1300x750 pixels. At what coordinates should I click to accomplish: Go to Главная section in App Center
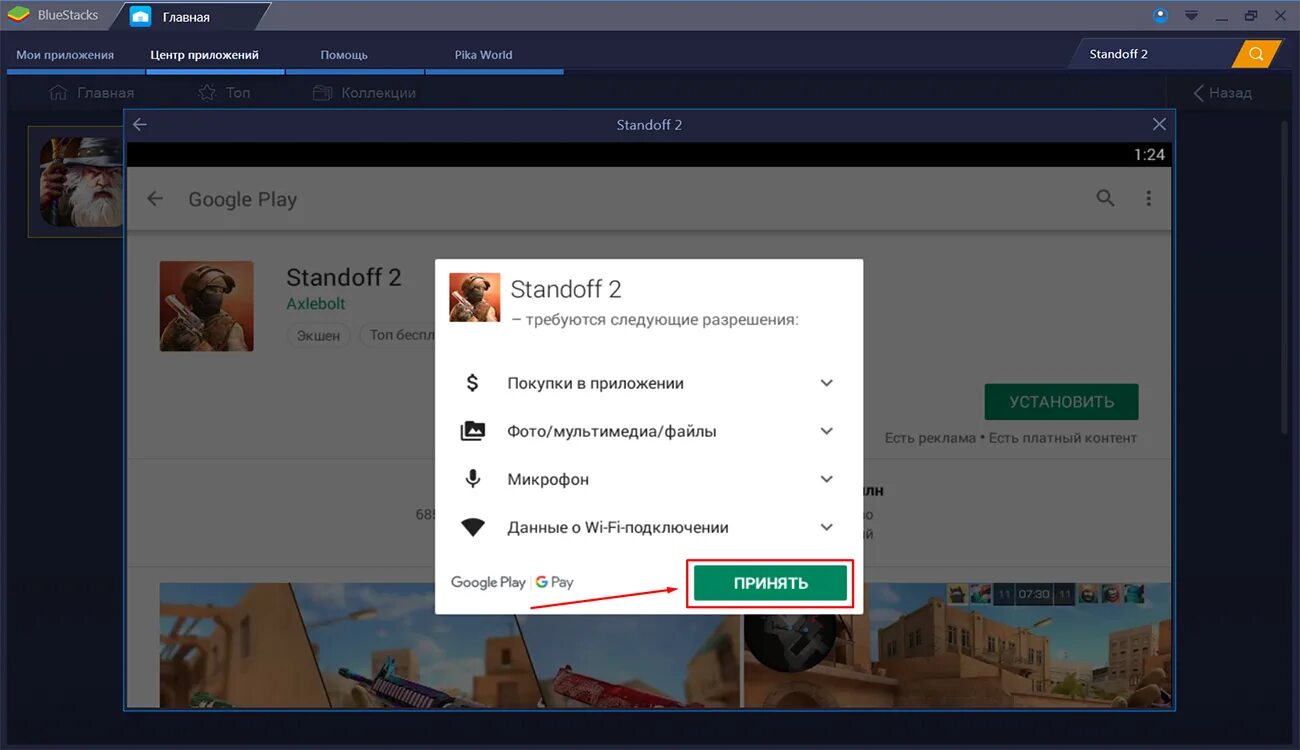pyautogui.click(x=91, y=93)
